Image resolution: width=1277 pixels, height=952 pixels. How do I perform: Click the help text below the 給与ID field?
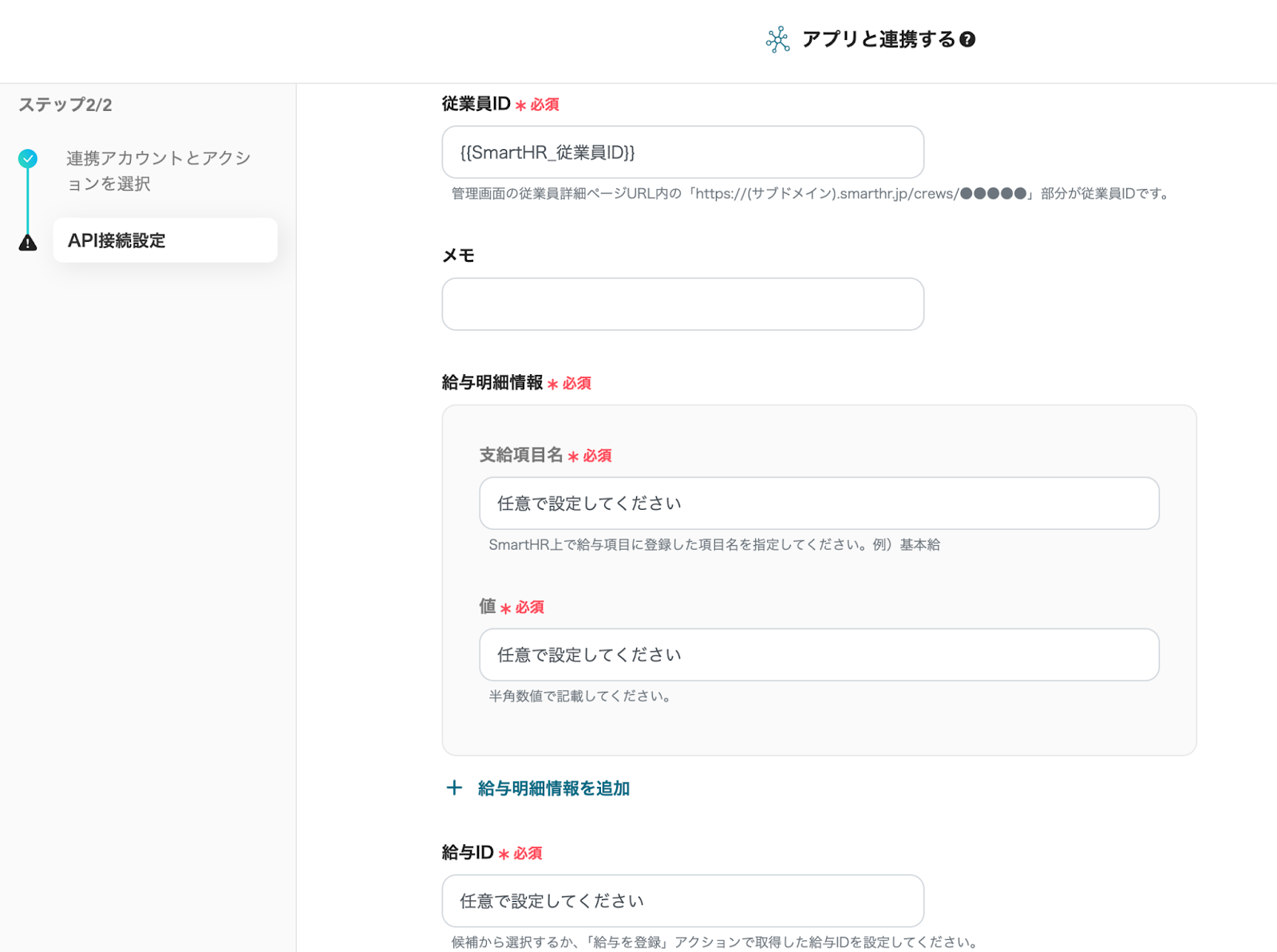pos(715,942)
